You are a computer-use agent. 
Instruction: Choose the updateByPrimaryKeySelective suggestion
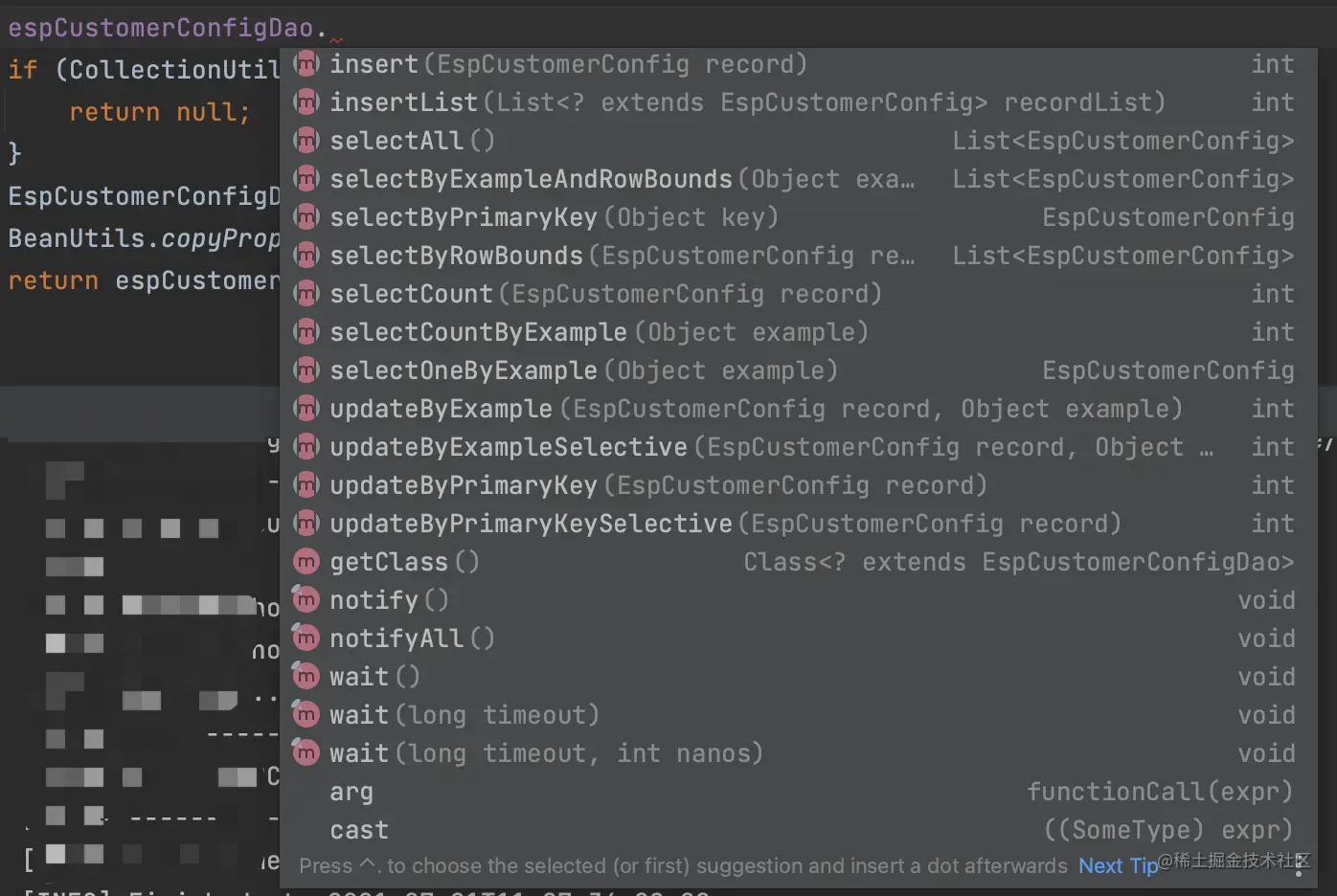[798, 524]
